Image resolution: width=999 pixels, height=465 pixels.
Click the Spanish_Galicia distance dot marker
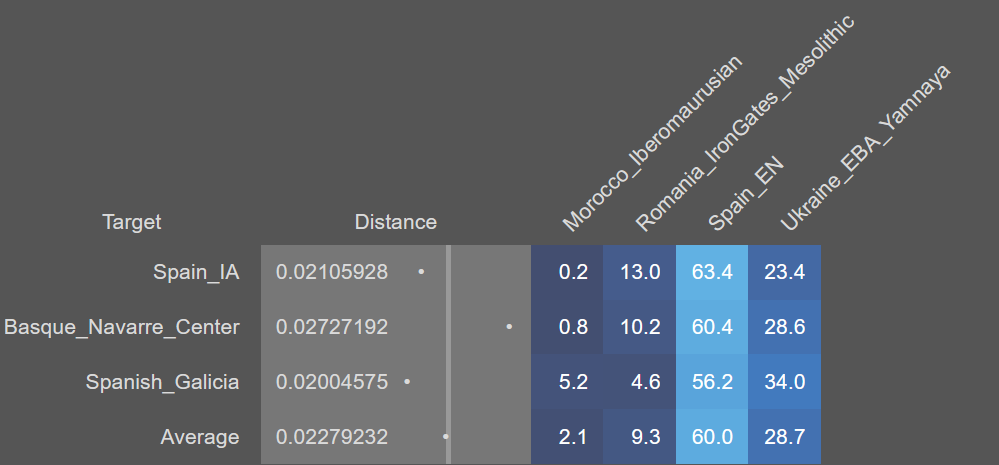407,382
